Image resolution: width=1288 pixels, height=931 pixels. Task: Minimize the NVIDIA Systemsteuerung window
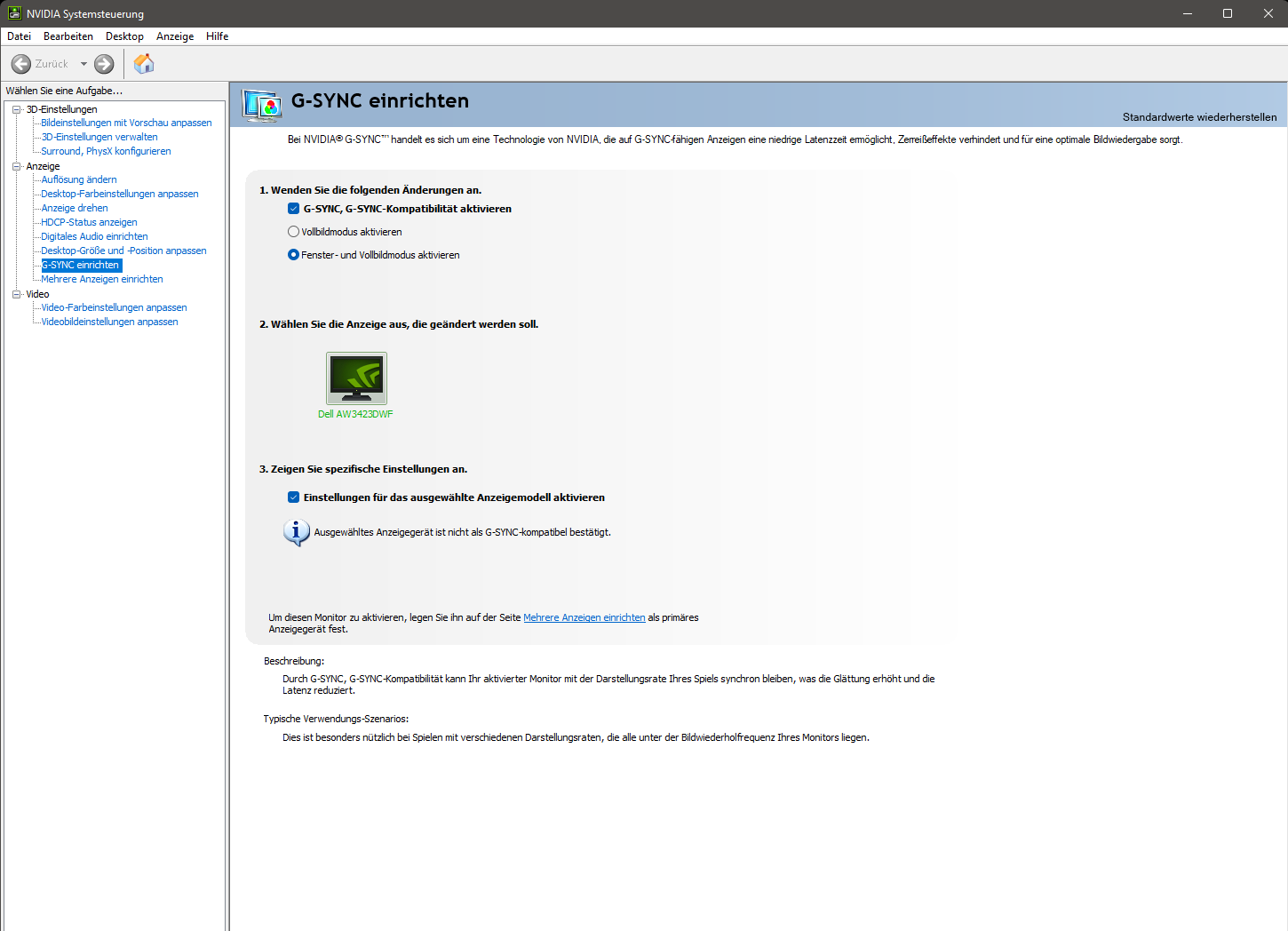(x=1188, y=13)
